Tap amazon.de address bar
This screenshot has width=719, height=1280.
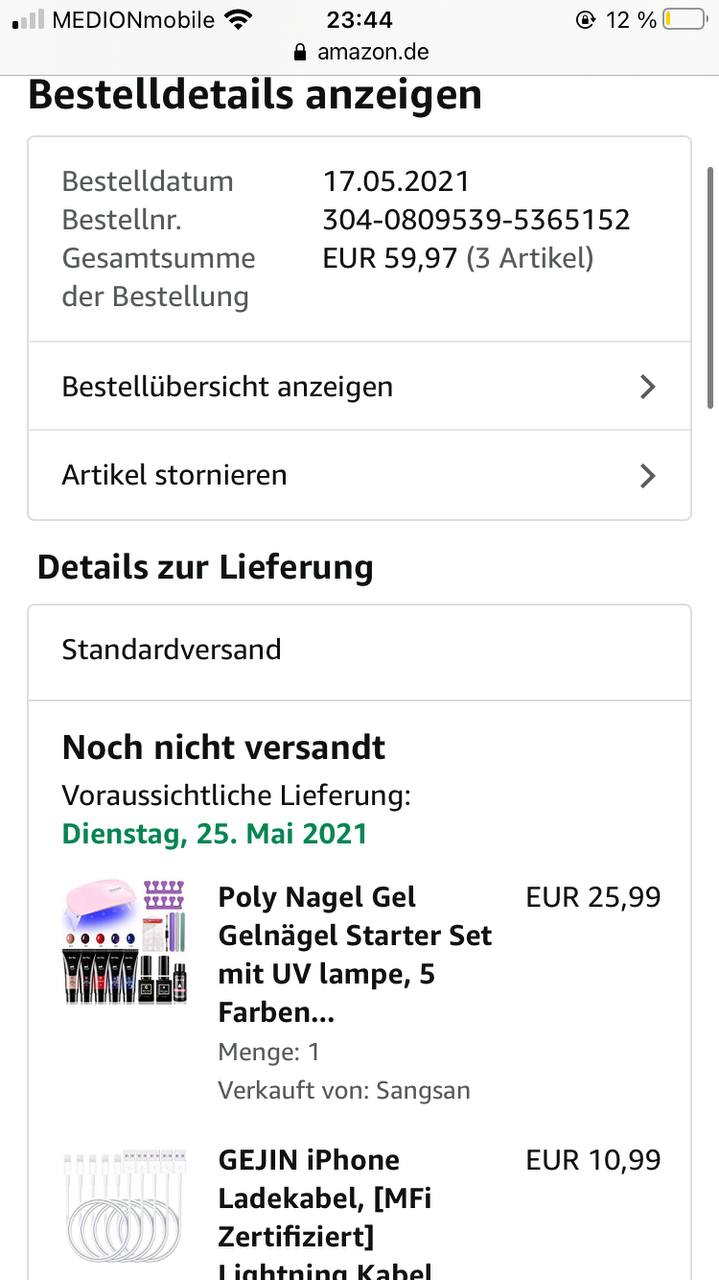(360, 52)
